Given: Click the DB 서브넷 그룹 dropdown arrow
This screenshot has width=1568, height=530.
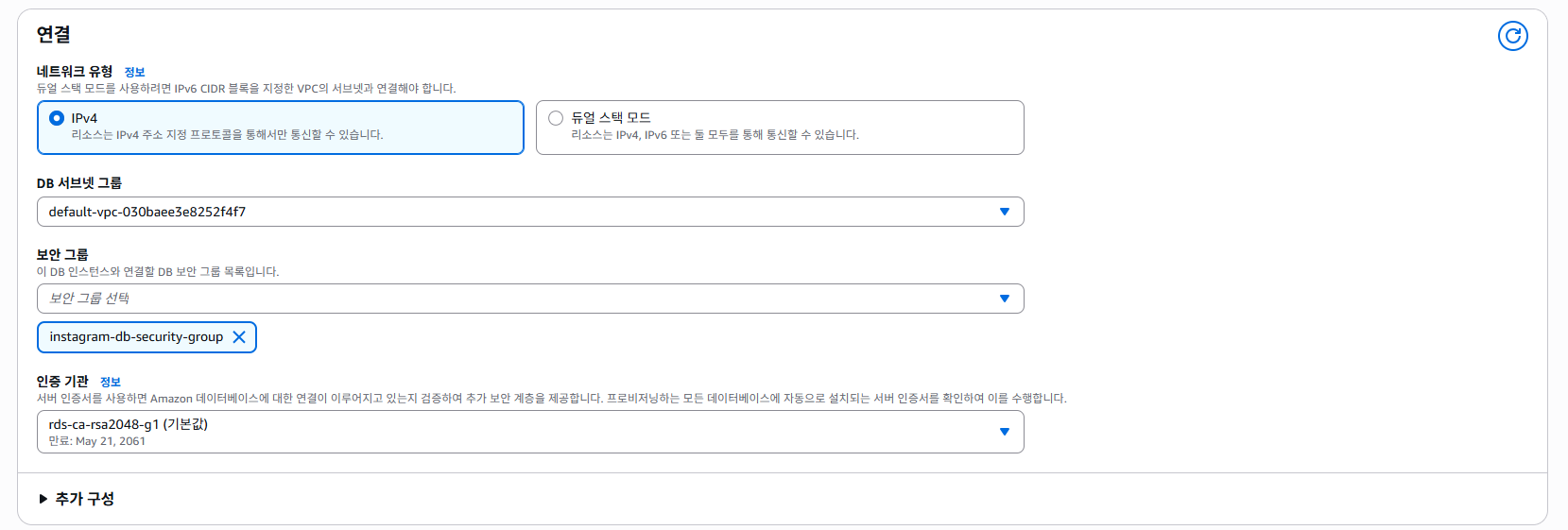Looking at the screenshot, I should (1004, 212).
